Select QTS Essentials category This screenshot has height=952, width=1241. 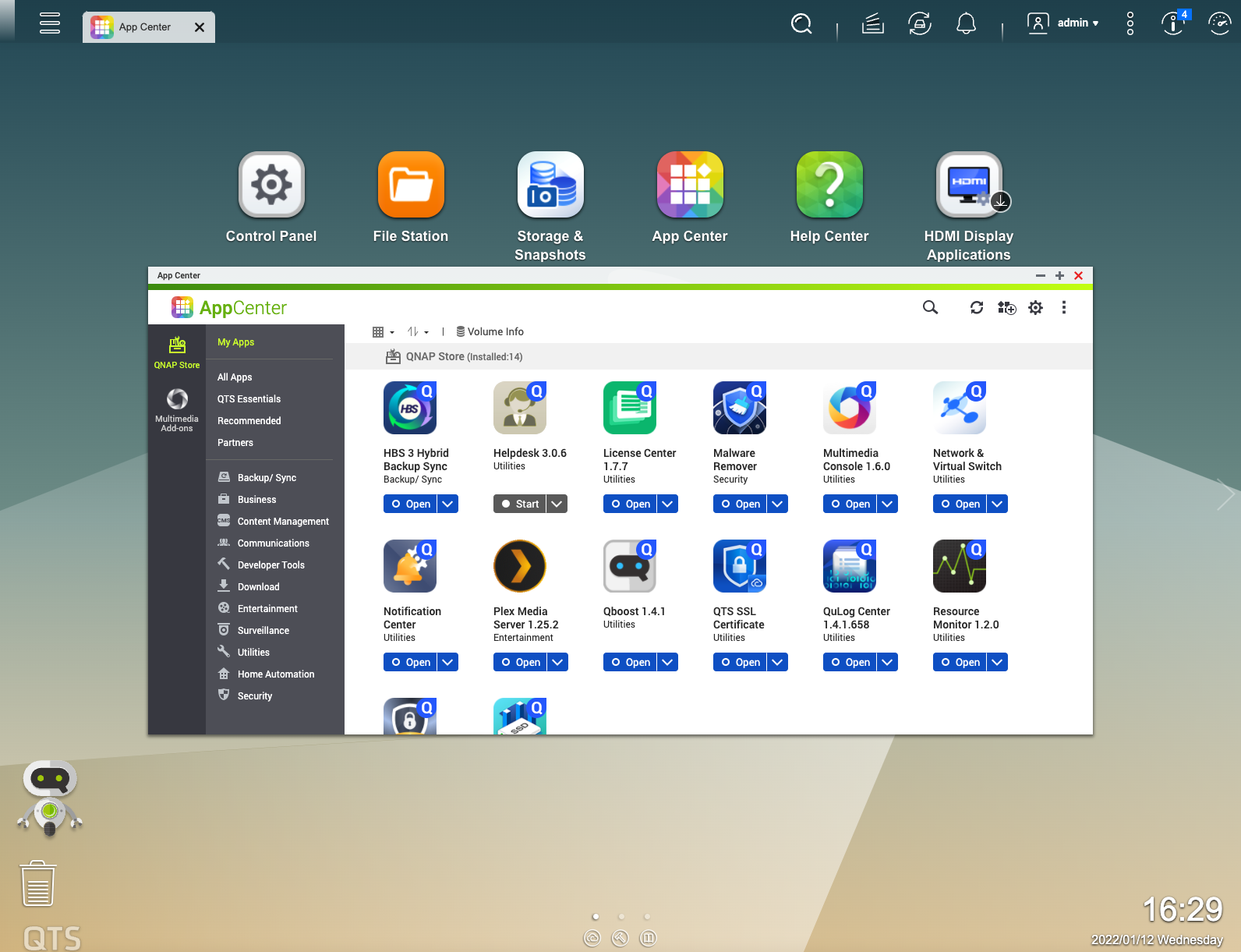(249, 399)
